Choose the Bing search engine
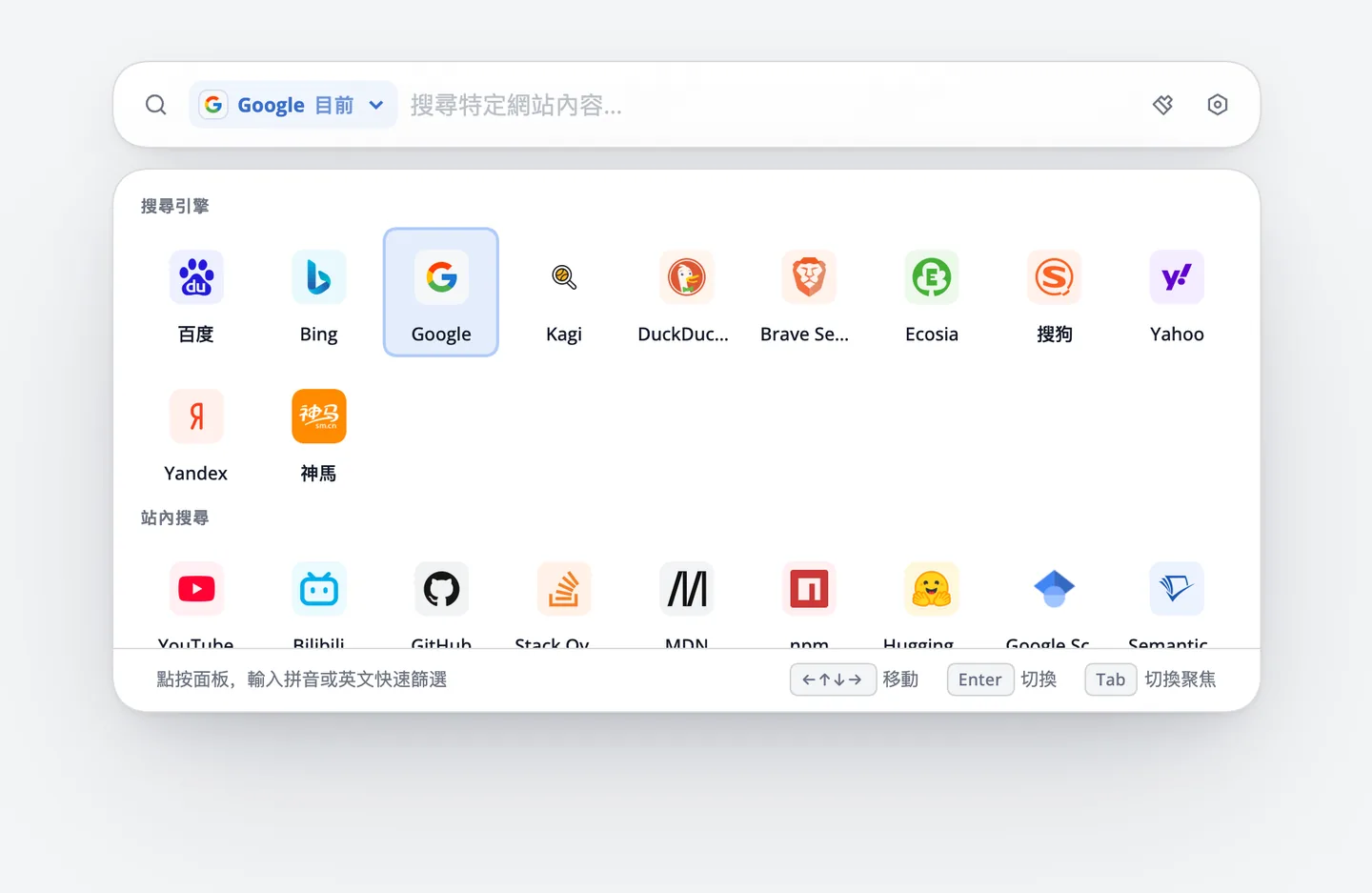 coord(319,293)
